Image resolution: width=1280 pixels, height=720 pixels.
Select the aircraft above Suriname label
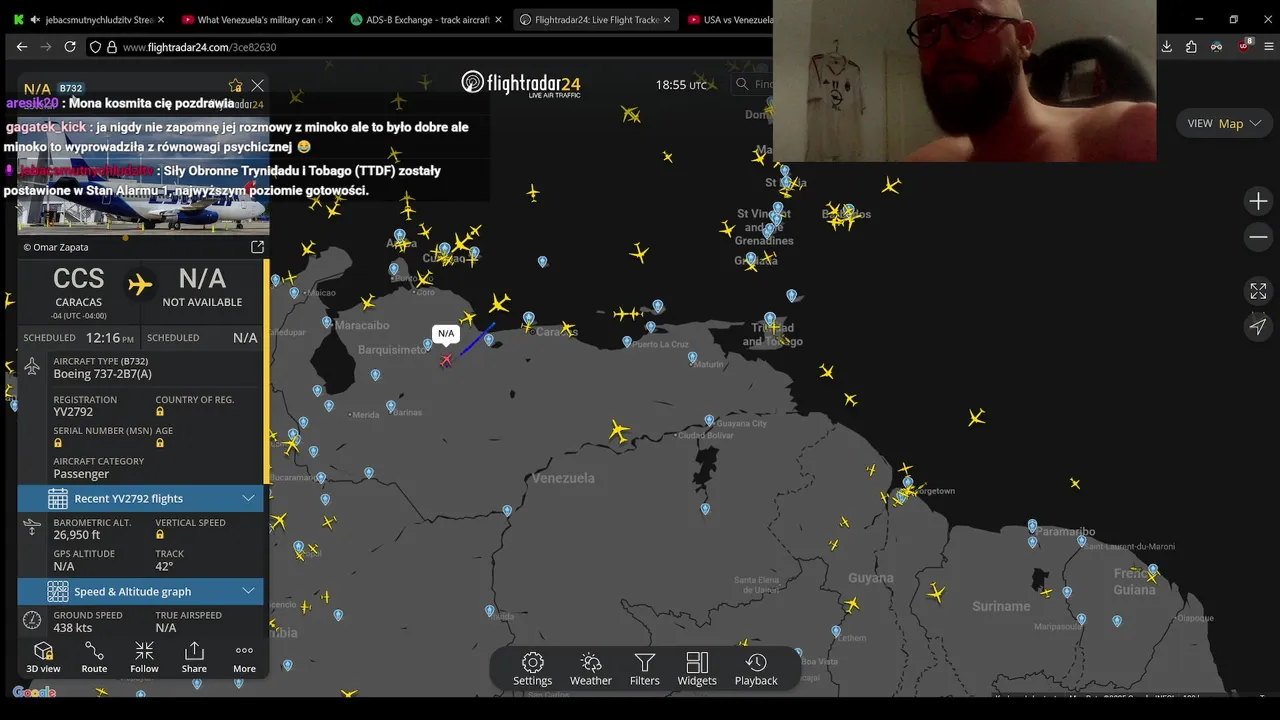pyautogui.click(x=936, y=593)
